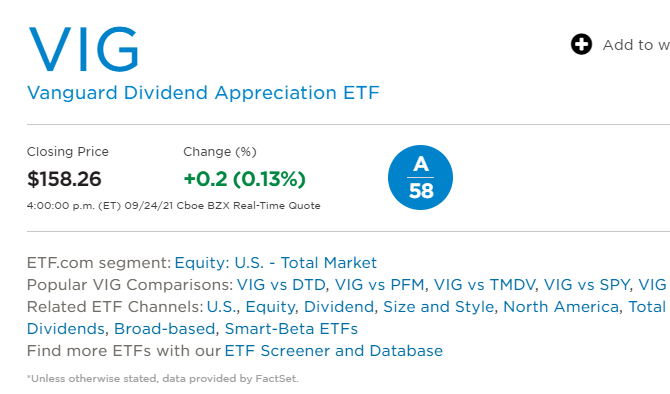Open the Size and Style channel

point(438,307)
